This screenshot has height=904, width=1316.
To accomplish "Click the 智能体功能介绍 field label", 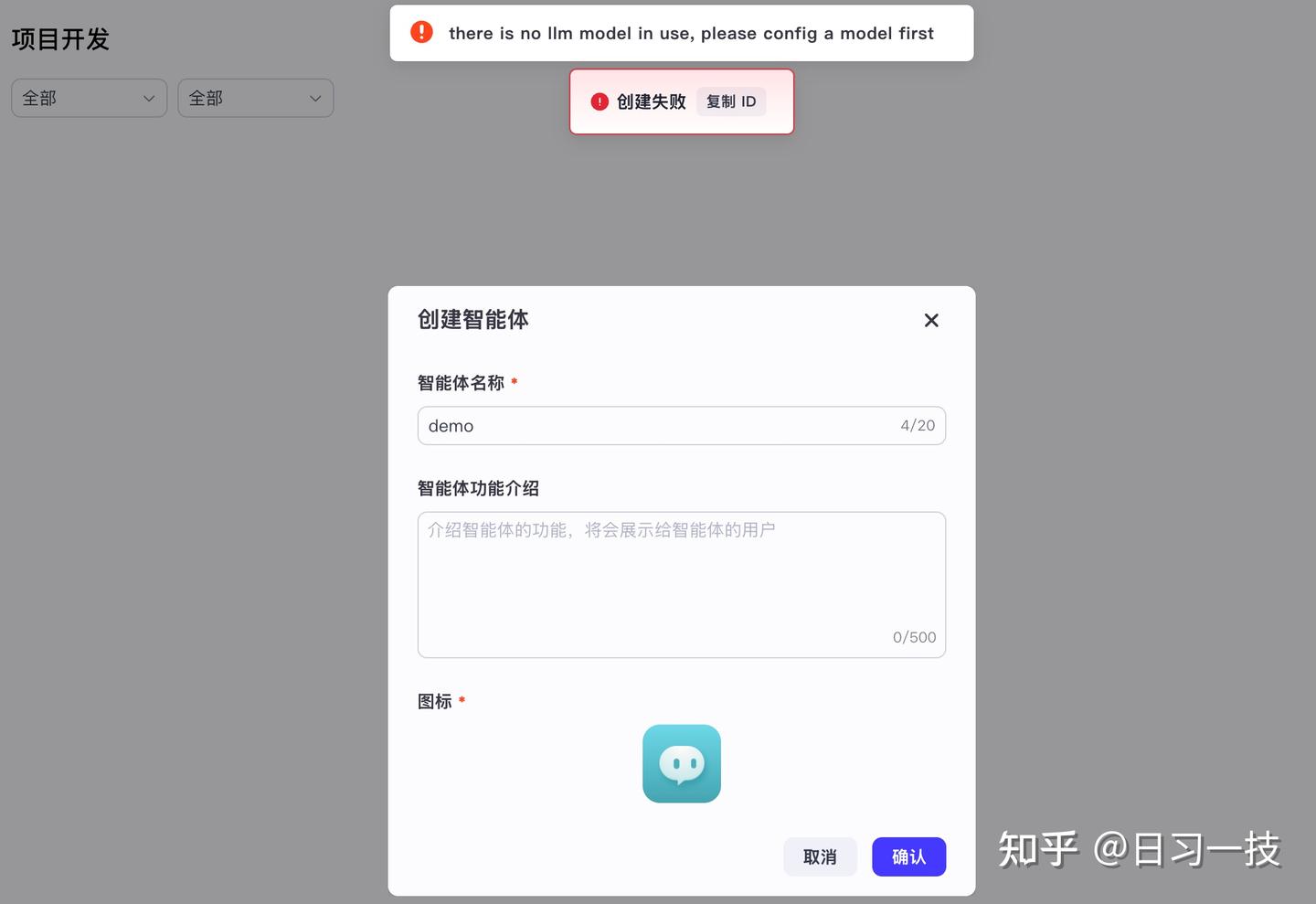I will [478, 488].
